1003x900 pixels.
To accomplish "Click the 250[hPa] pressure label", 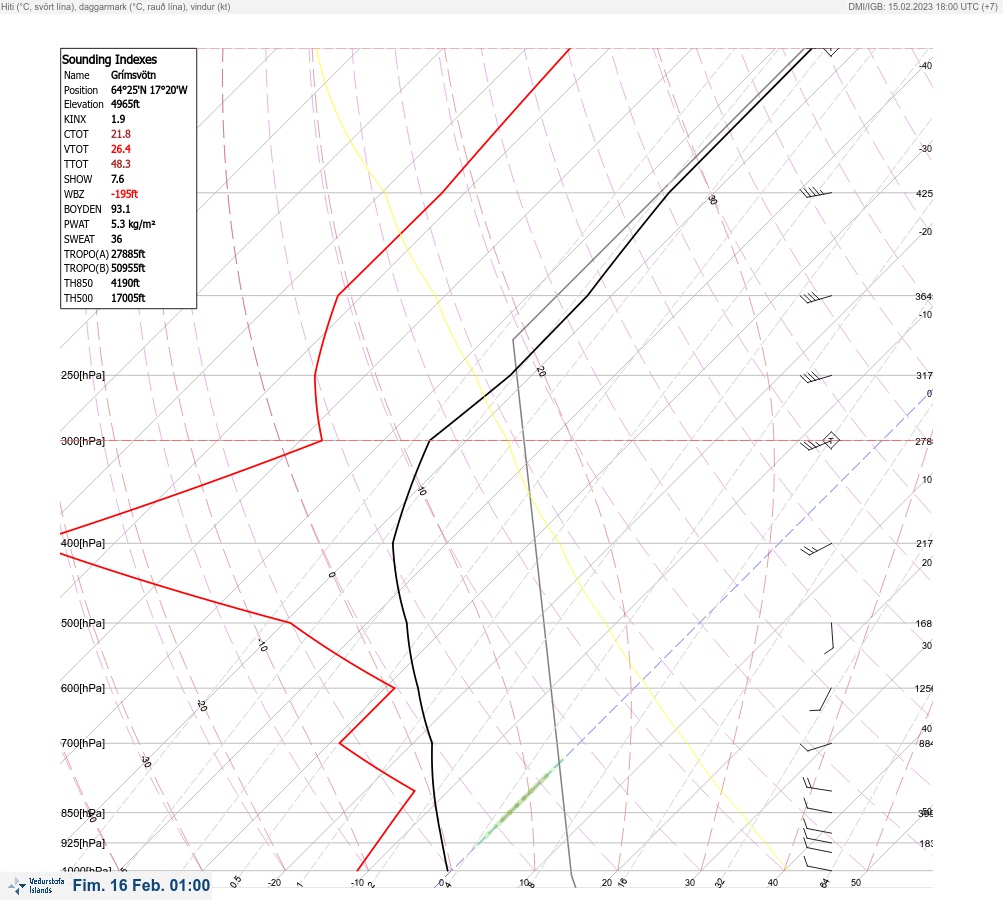I will tap(83, 375).
